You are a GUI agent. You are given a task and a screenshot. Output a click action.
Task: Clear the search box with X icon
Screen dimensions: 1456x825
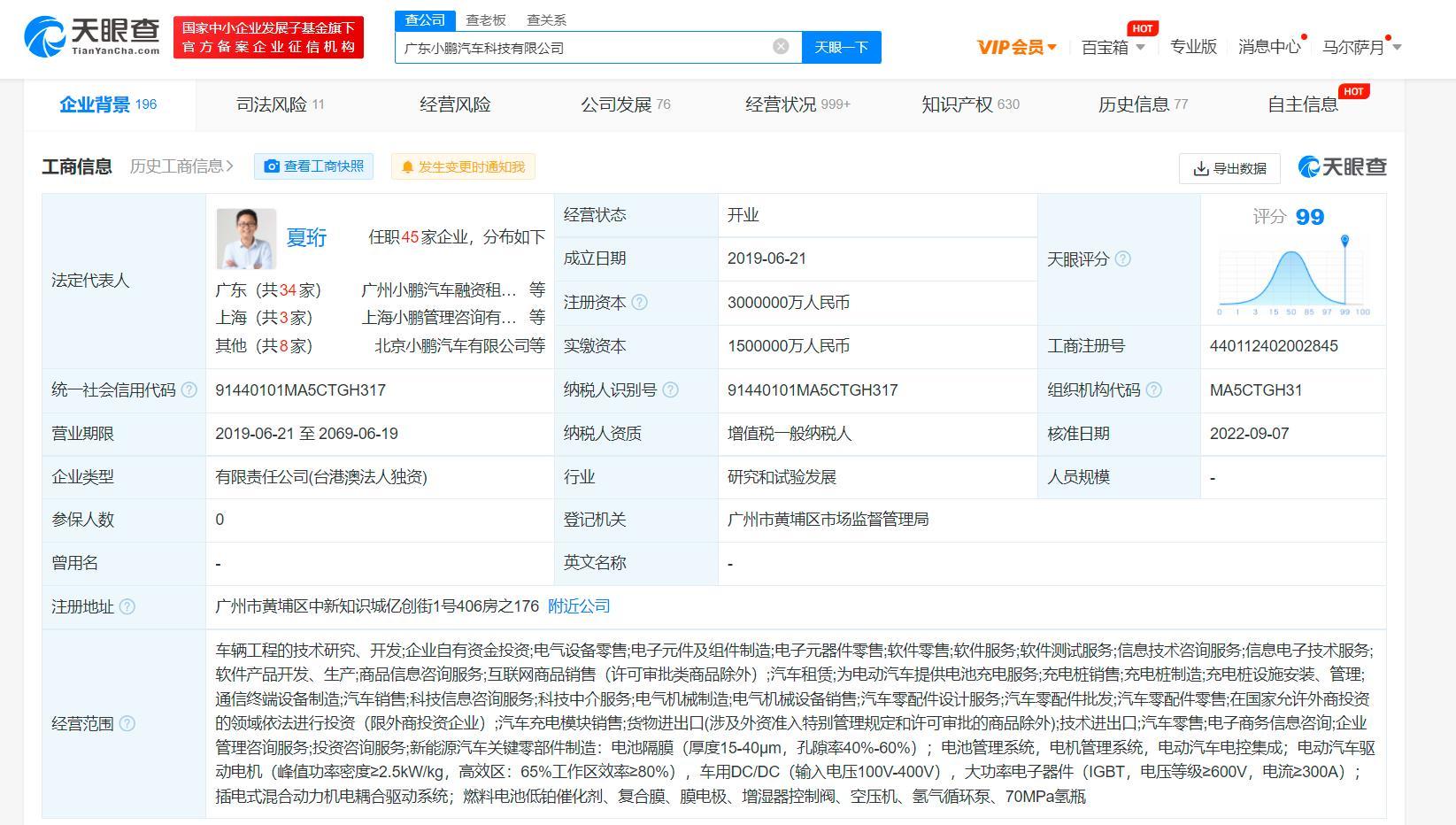(781, 46)
